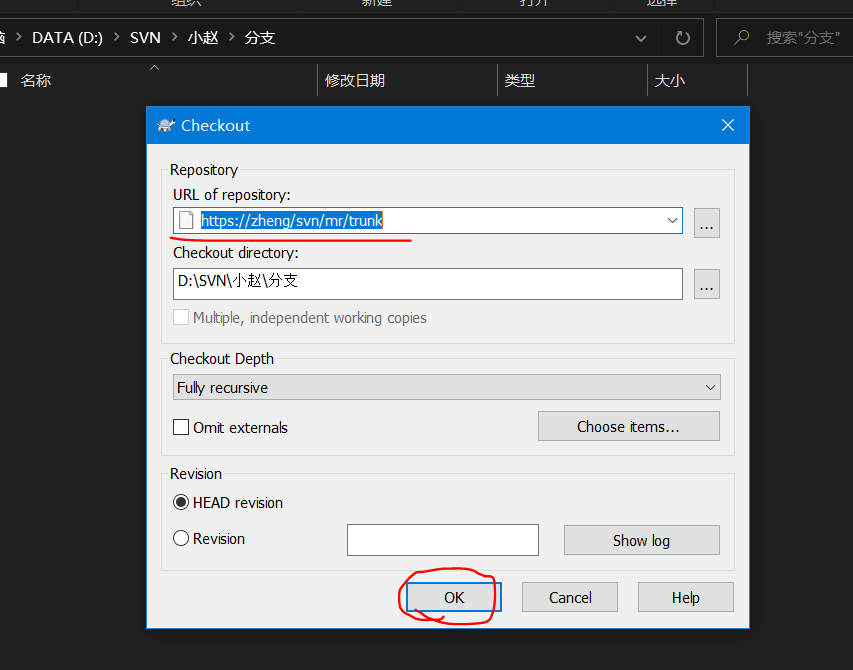Open the Choose items… dialog
Viewport: 853px width, 670px height.
628,426
